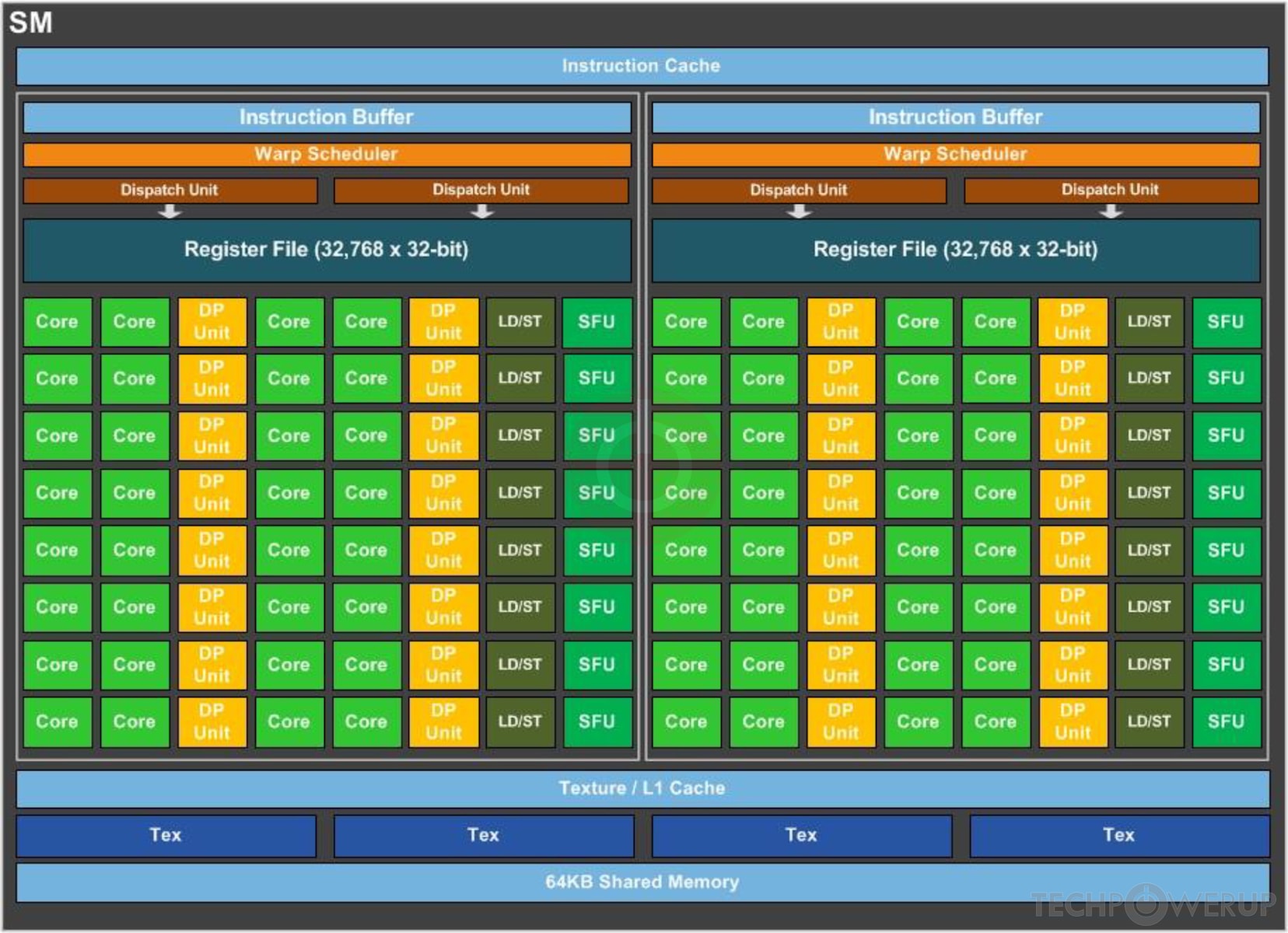Image resolution: width=1288 pixels, height=933 pixels.
Task: Select a DP Unit in the top row
Action: pyautogui.click(x=211, y=322)
